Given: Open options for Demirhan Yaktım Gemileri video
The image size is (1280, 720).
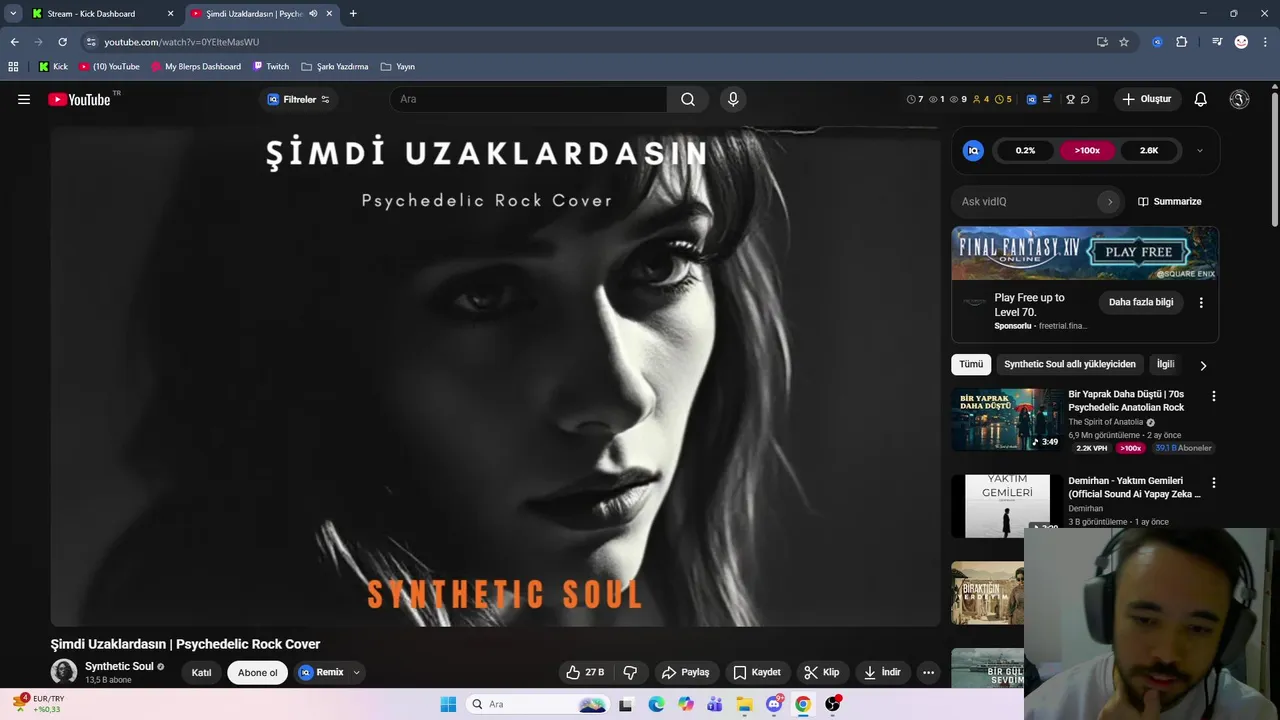Looking at the screenshot, I should pyautogui.click(x=1214, y=483).
